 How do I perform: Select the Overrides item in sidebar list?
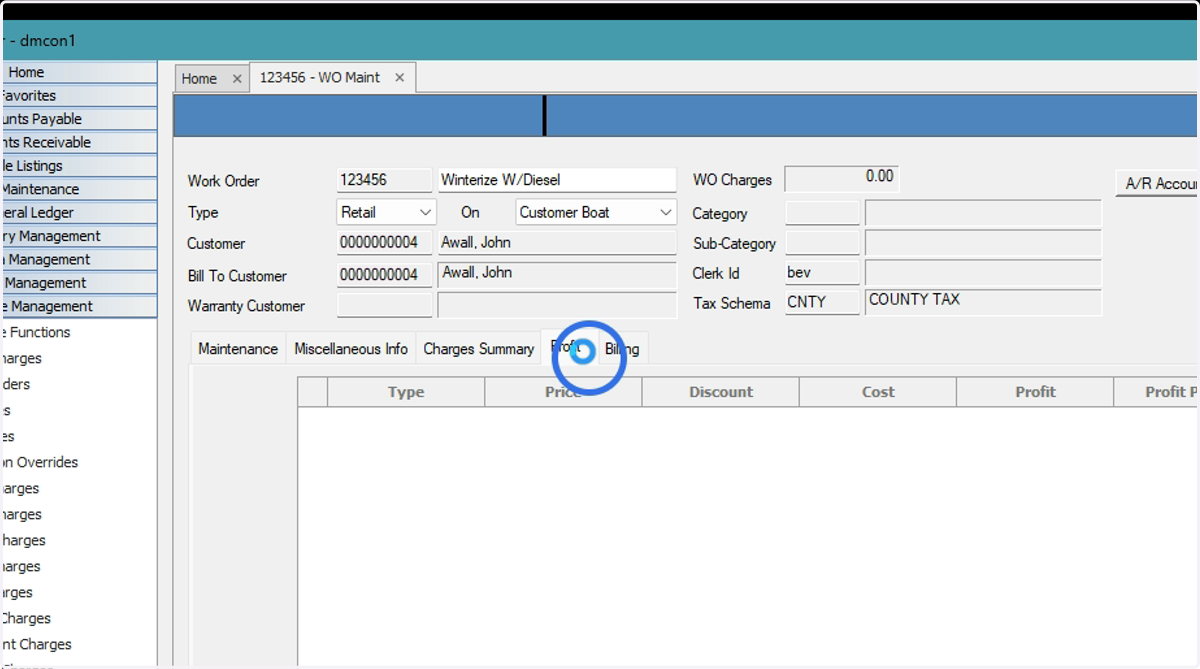(39, 462)
